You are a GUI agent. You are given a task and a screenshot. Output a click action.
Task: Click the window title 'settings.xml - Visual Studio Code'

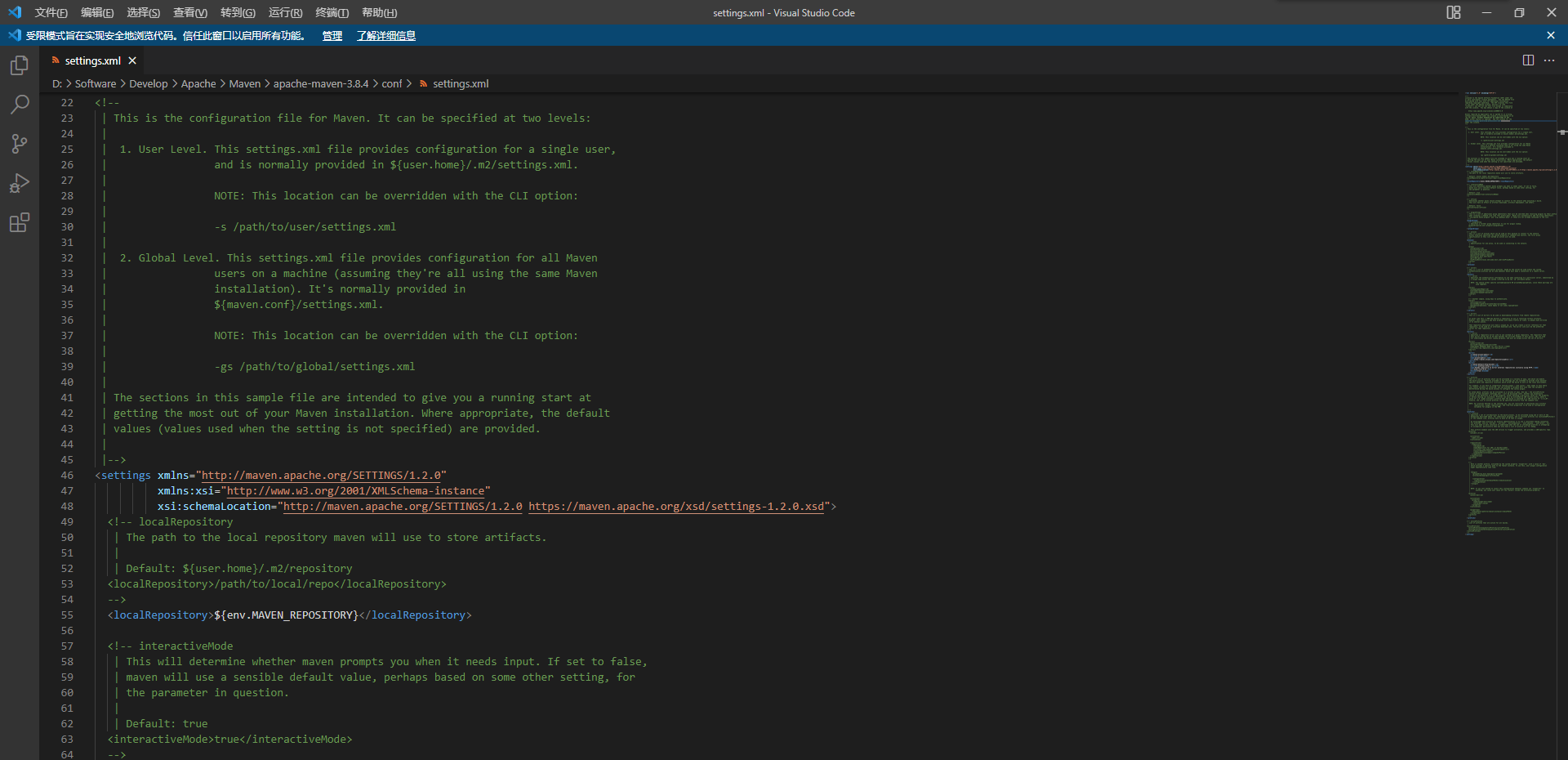click(x=784, y=12)
